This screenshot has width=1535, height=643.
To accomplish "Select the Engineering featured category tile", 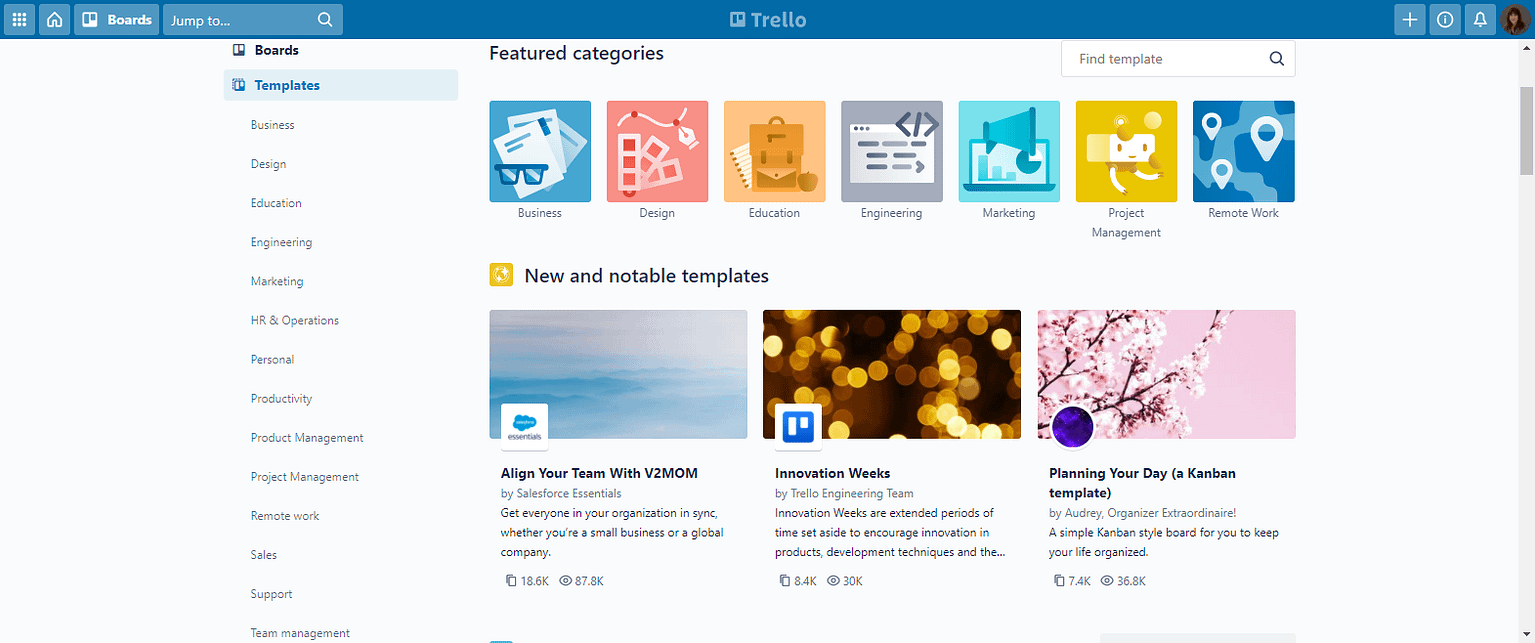I will (x=891, y=151).
